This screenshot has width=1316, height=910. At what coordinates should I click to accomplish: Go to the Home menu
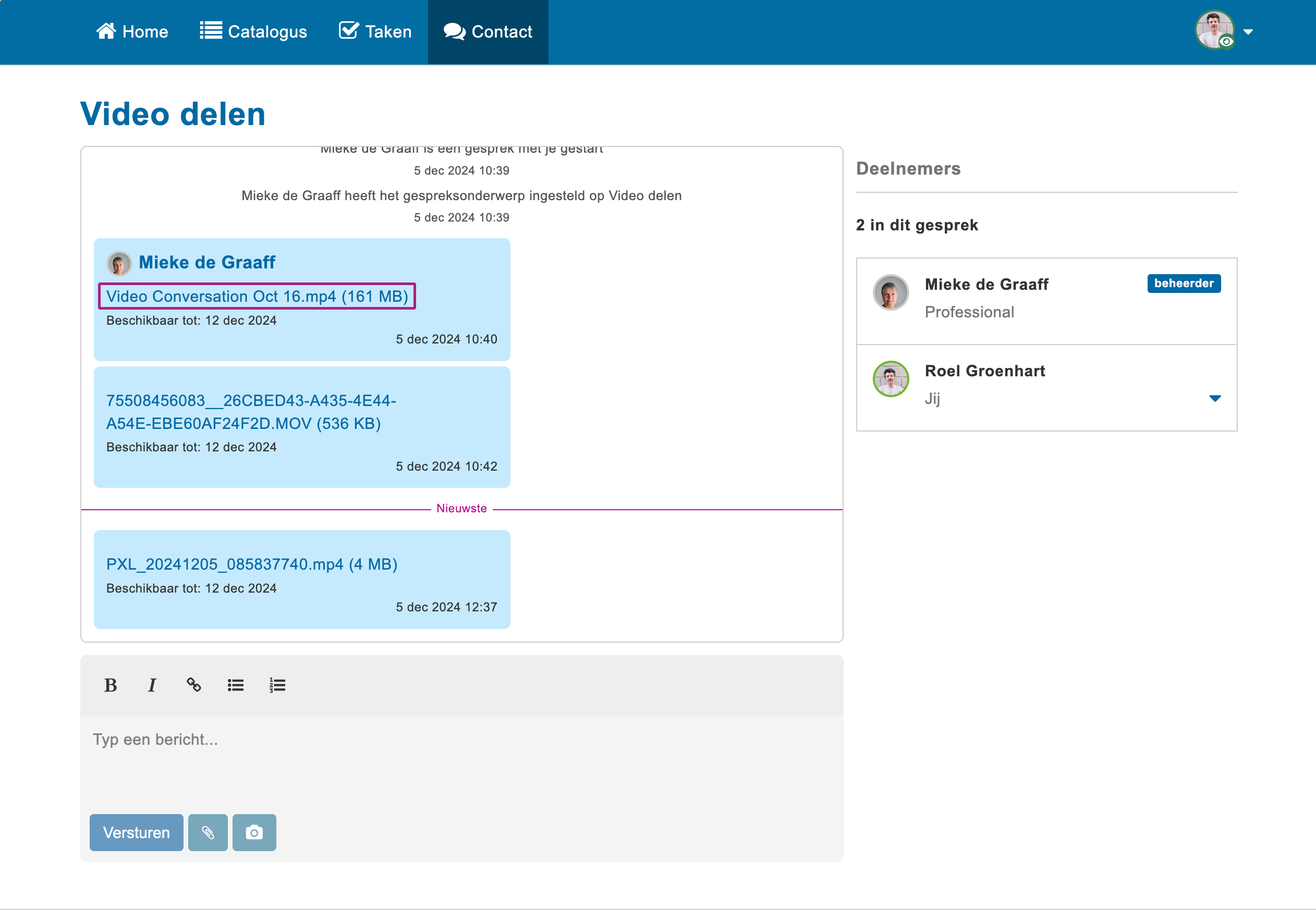pos(132,32)
